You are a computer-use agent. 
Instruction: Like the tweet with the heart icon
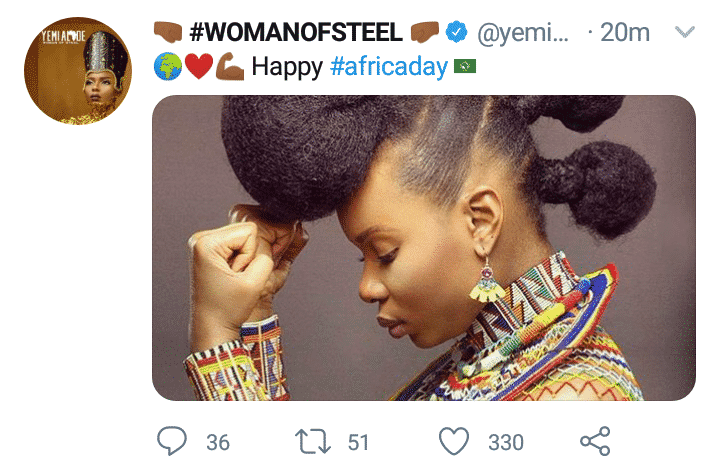click(x=455, y=440)
